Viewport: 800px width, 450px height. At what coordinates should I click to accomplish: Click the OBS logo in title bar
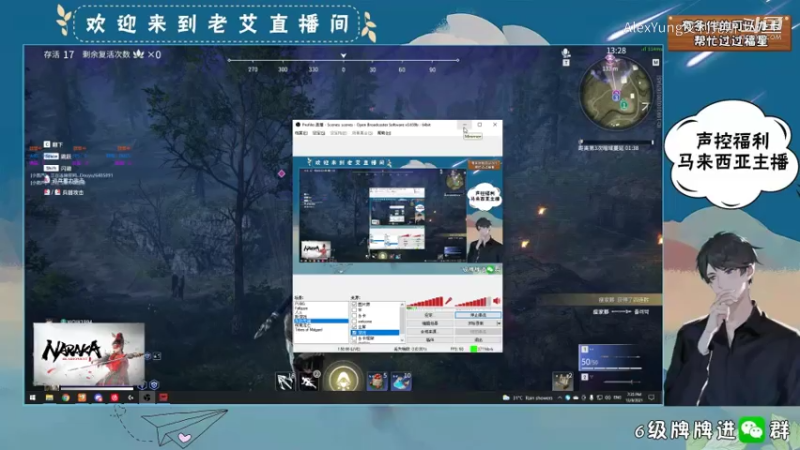click(x=298, y=124)
